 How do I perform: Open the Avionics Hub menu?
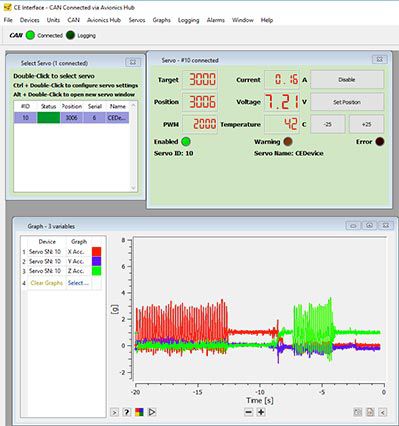[x=104, y=20]
